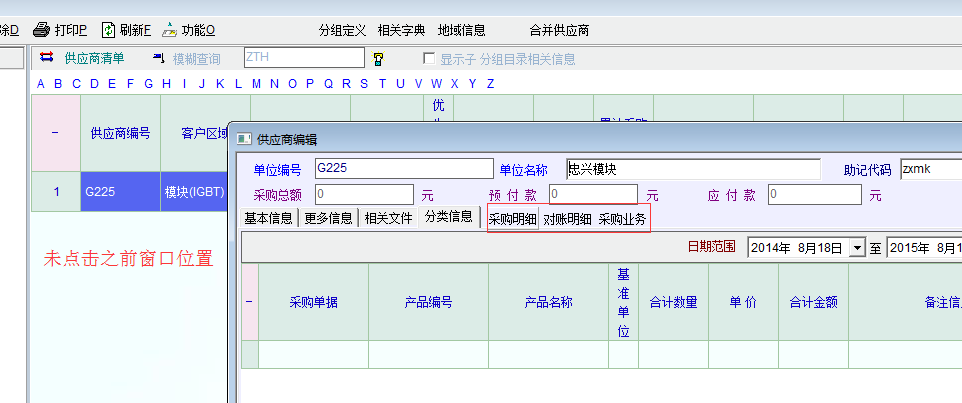This screenshot has height=403, width=962.
Task: Open the Function (功能) toolbar icon
Action: (169, 30)
